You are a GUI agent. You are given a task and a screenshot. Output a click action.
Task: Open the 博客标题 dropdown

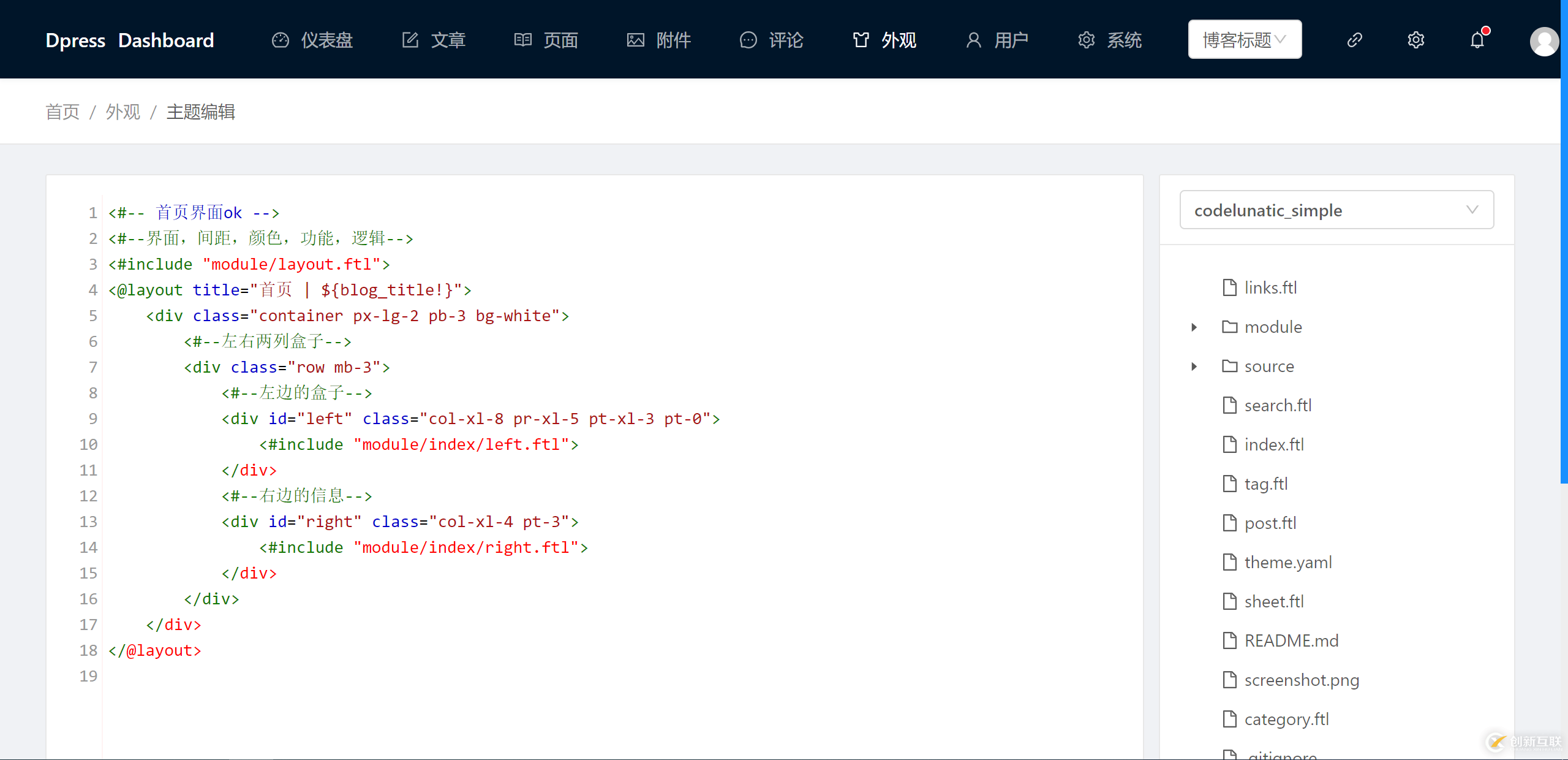1245,40
